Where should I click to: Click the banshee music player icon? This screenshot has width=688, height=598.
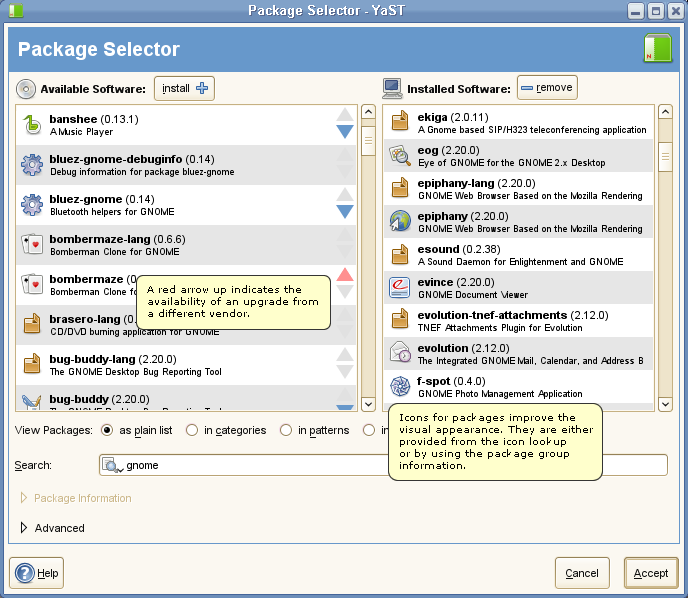pos(32,125)
